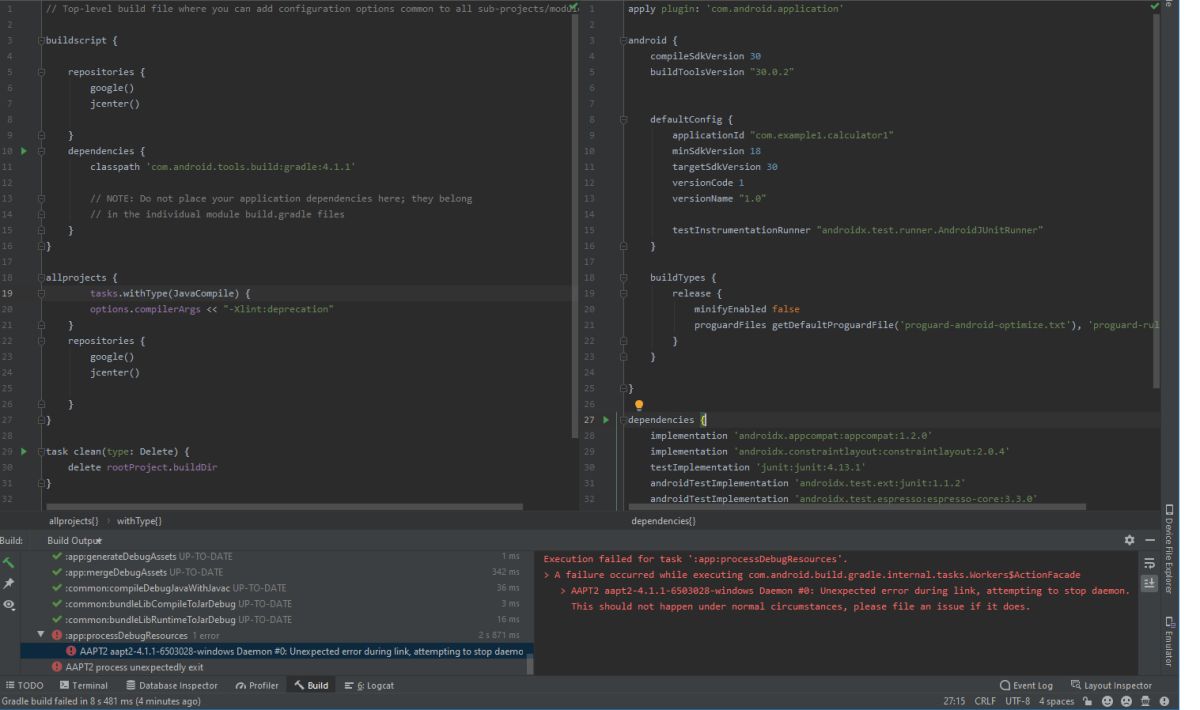Click the 'withType{}' breadcrumb
This screenshot has width=1200, height=710.
pos(140,521)
